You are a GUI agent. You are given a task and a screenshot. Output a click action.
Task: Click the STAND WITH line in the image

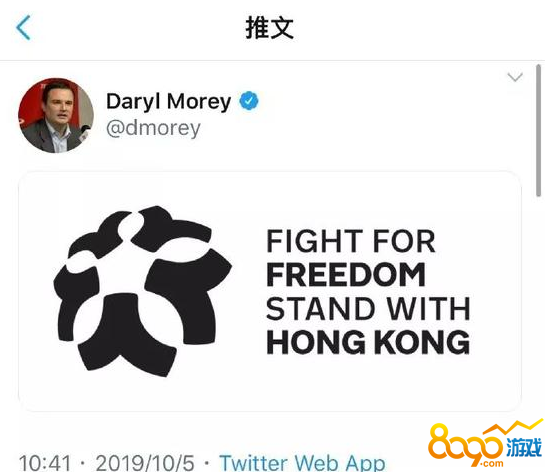coord(368,309)
